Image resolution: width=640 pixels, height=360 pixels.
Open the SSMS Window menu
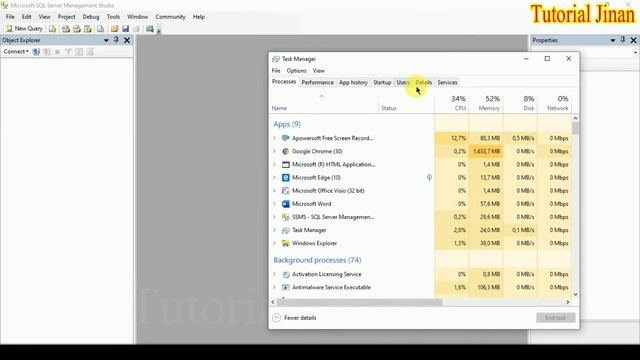[137, 17]
